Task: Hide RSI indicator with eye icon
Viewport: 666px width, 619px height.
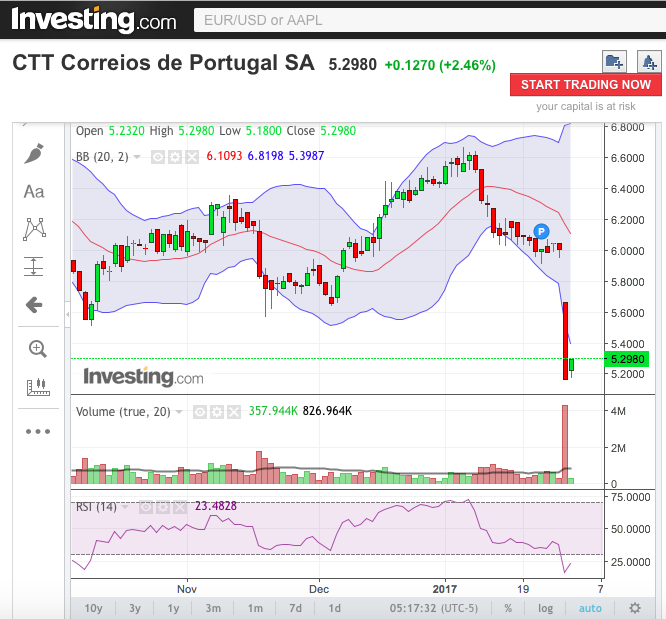Action: tap(146, 507)
